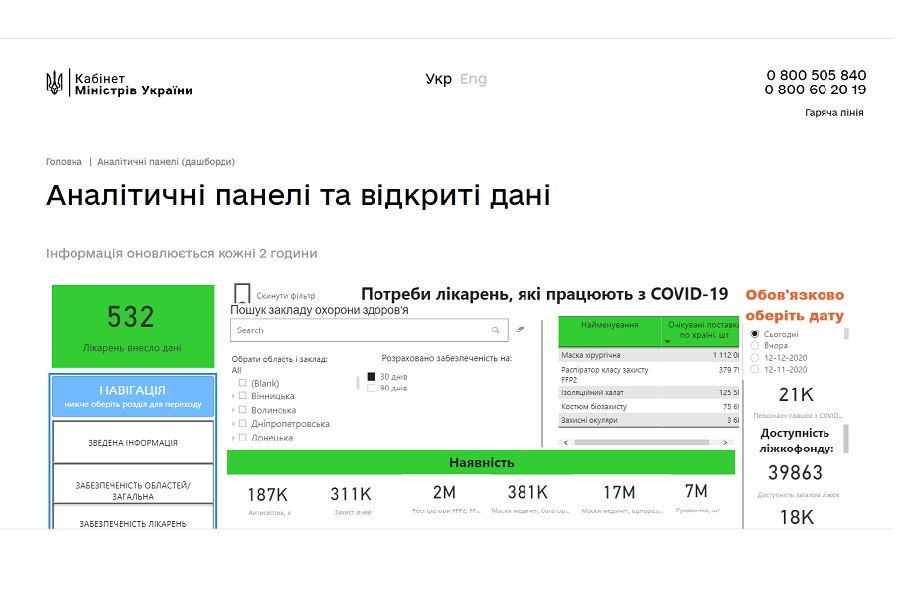Screen dimensions: 900x600
Task: Select the Костюм біозахисту table row
Action: point(649,407)
